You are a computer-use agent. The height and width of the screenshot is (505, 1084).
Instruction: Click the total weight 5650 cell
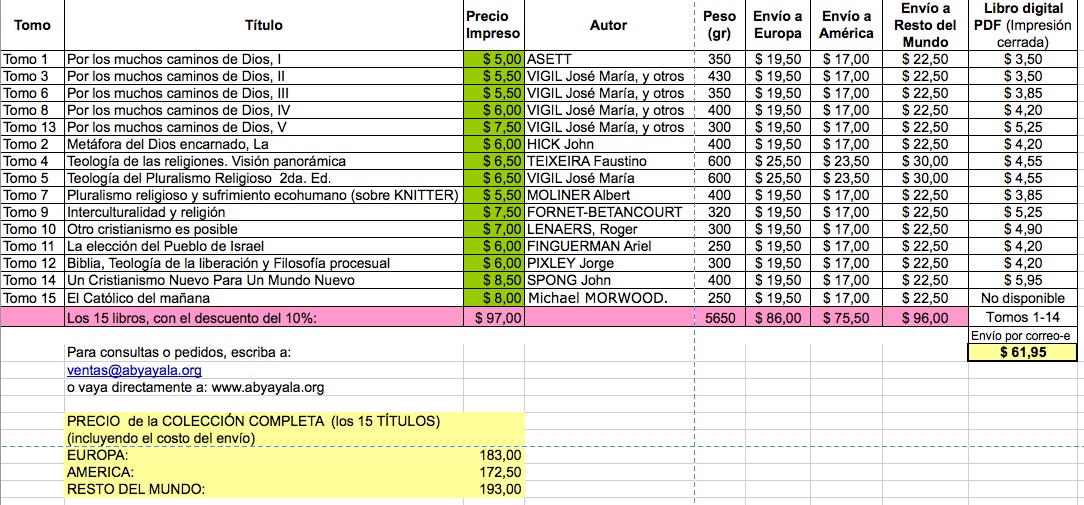tap(718, 318)
